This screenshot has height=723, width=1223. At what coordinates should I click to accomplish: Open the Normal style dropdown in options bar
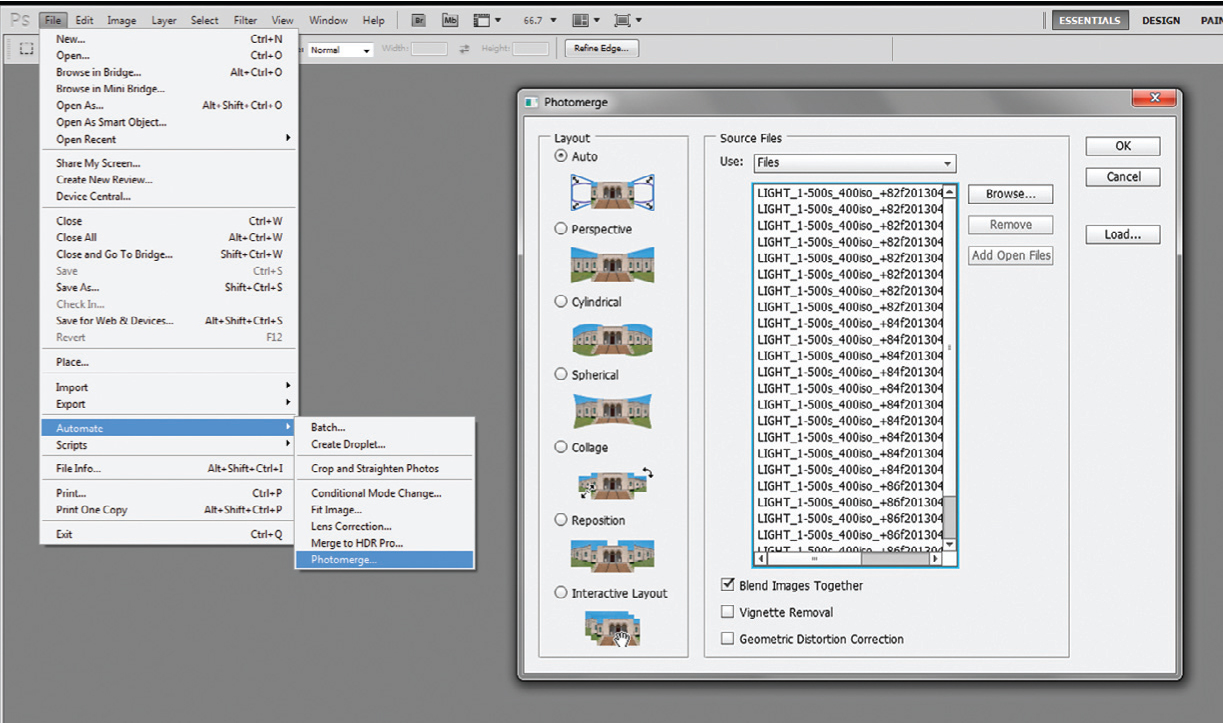click(340, 49)
